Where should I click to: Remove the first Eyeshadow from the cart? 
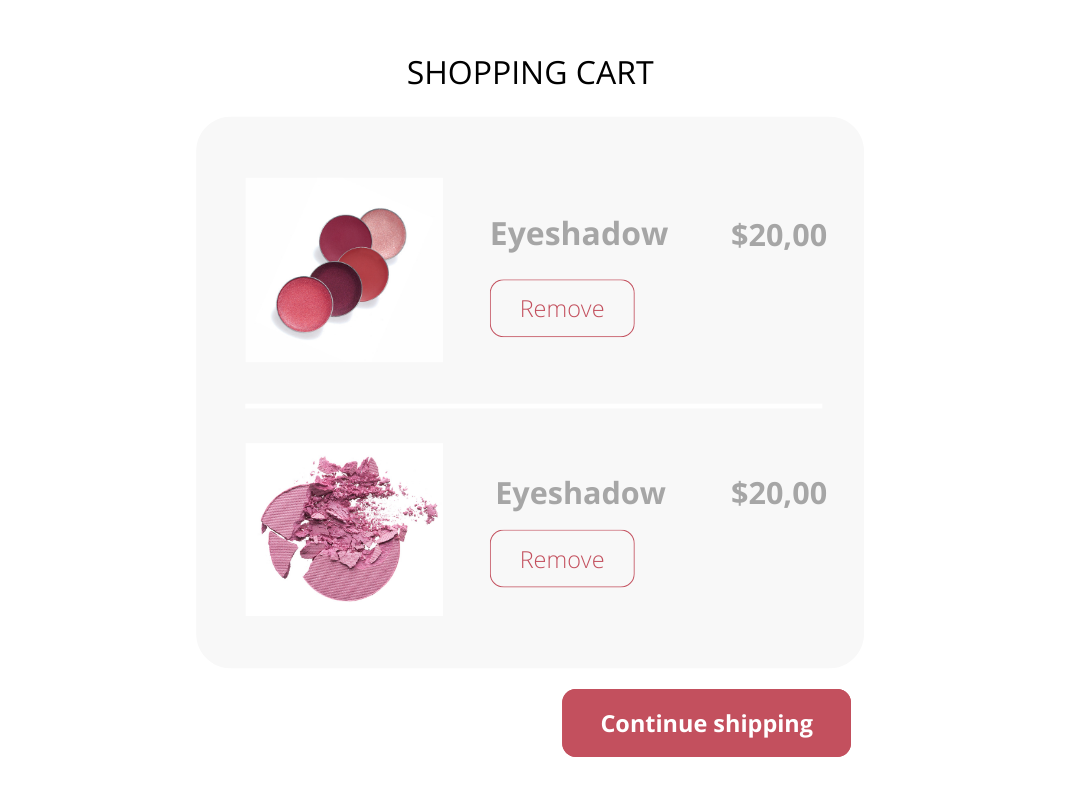pyautogui.click(x=562, y=308)
